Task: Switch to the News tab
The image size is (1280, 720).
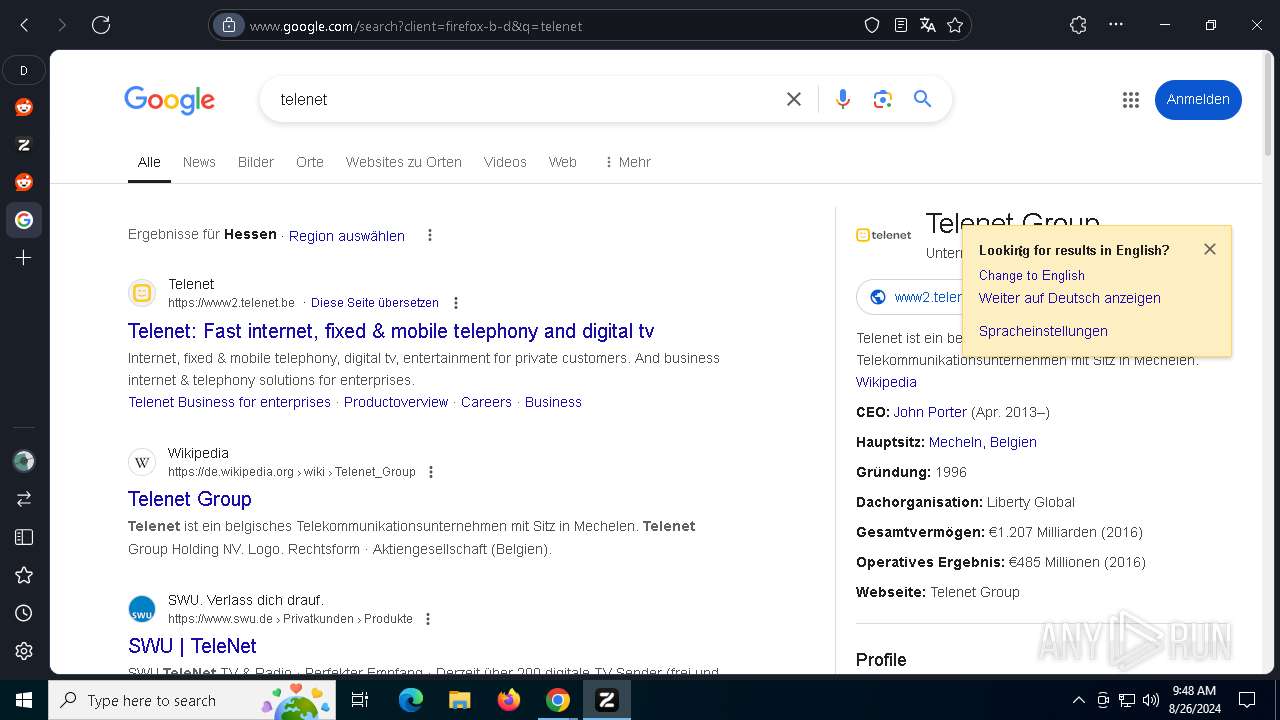Action: tap(199, 162)
